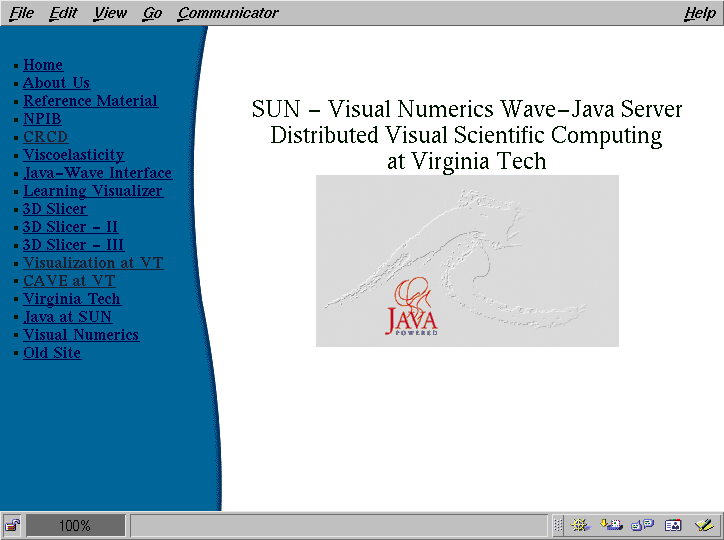Open the 3D Slicer - III link
724x540 pixels.
point(73,245)
